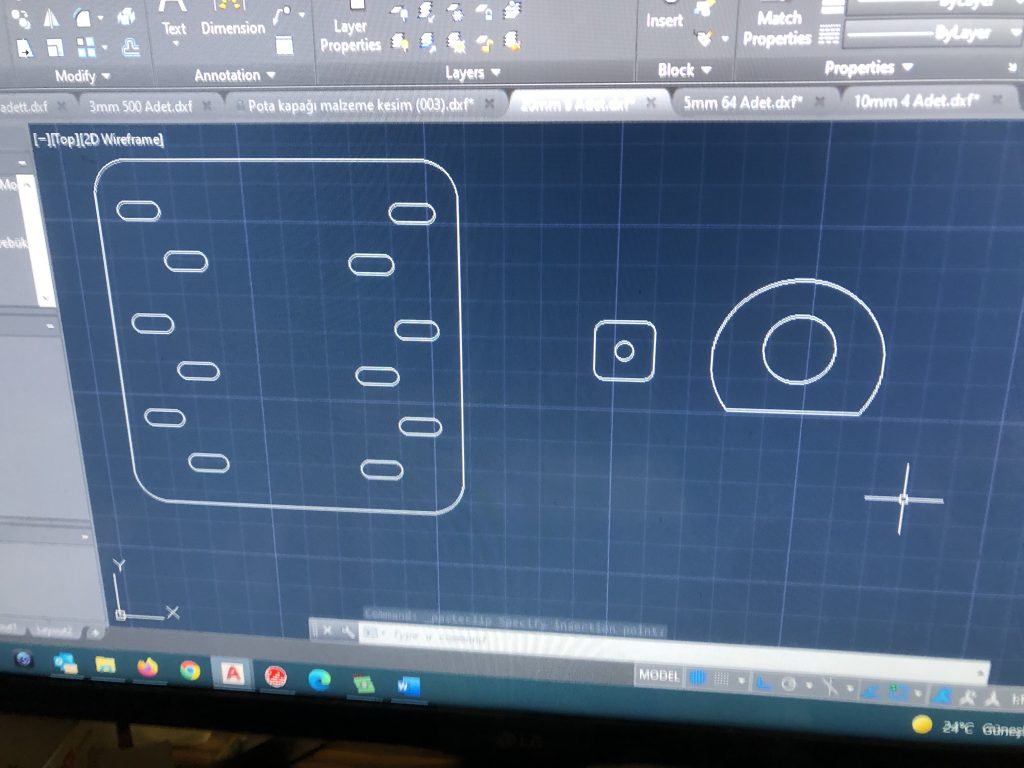Viewport: 1024px width, 768px height.
Task: Open Google Chrome from the taskbar
Action: pos(189,670)
